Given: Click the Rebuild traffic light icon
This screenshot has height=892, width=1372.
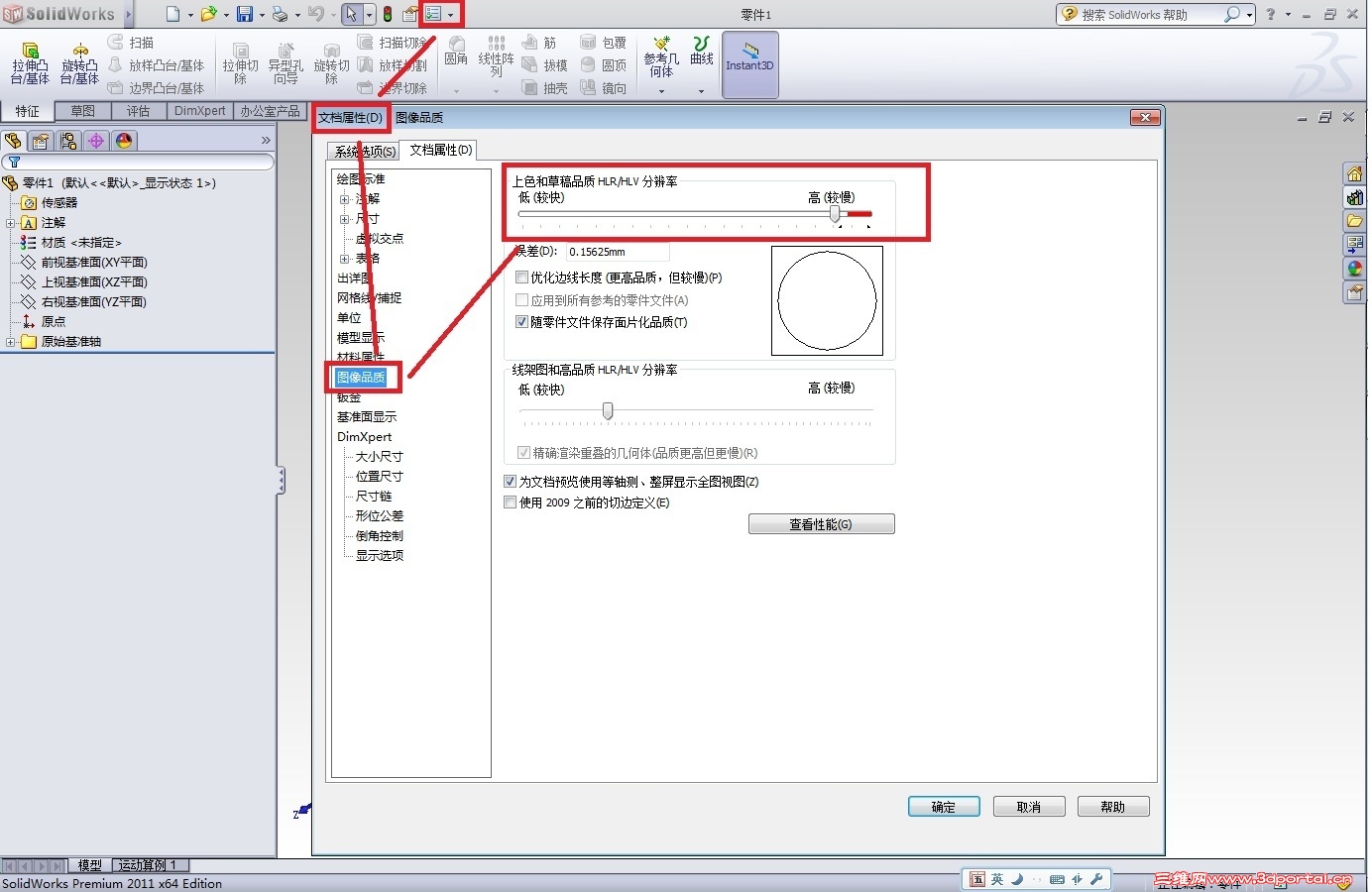Looking at the screenshot, I should [x=388, y=15].
